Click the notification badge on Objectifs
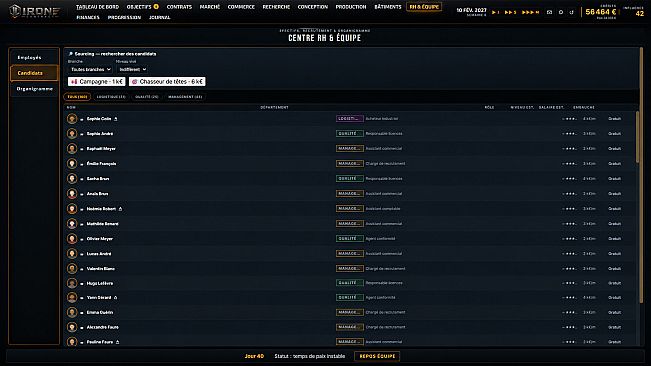This screenshot has width=651, height=366. pyautogui.click(x=156, y=7)
